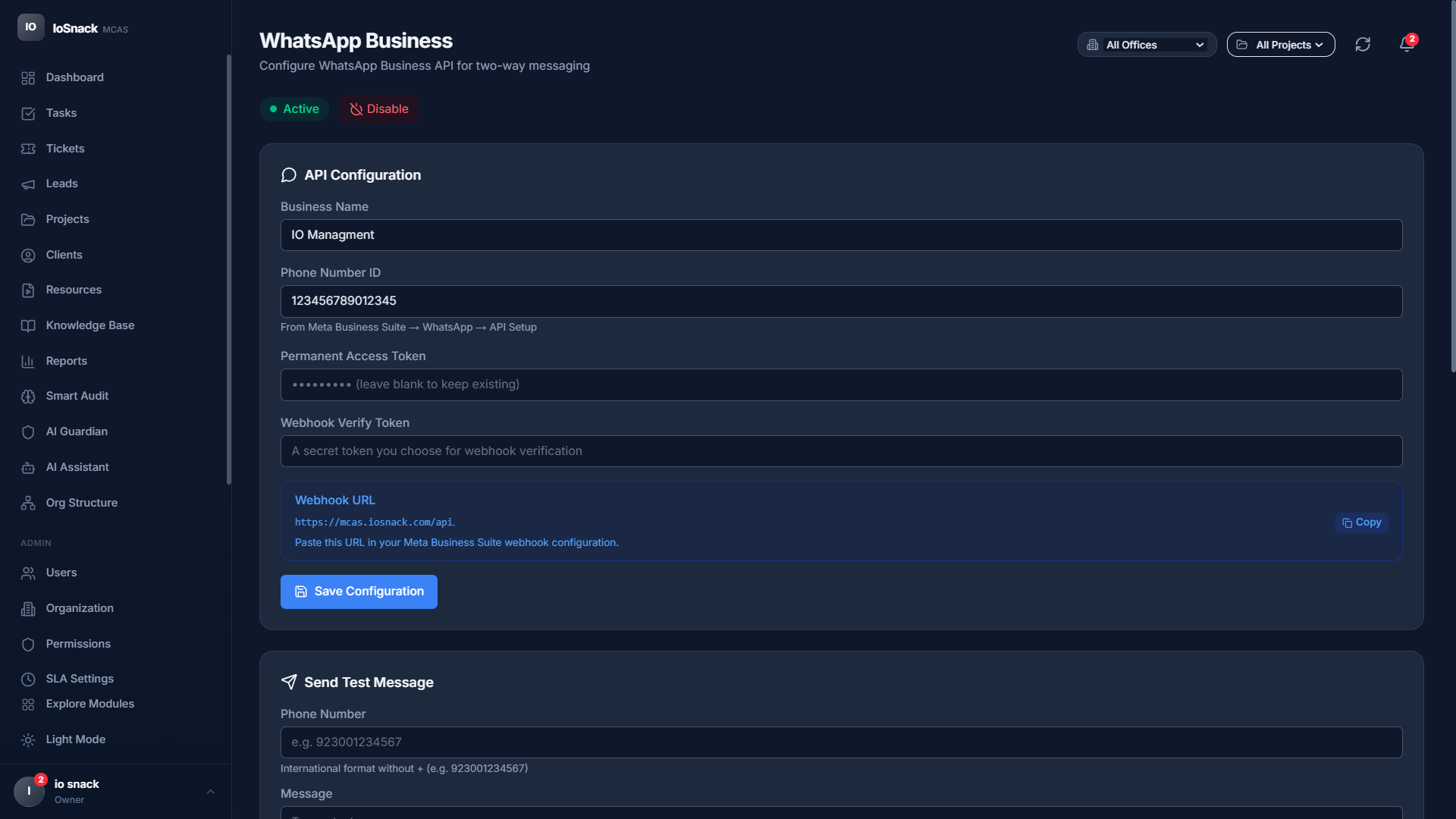Image resolution: width=1456 pixels, height=819 pixels.
Task: Save Configuration button click
Action: click(x=359, y=591)
